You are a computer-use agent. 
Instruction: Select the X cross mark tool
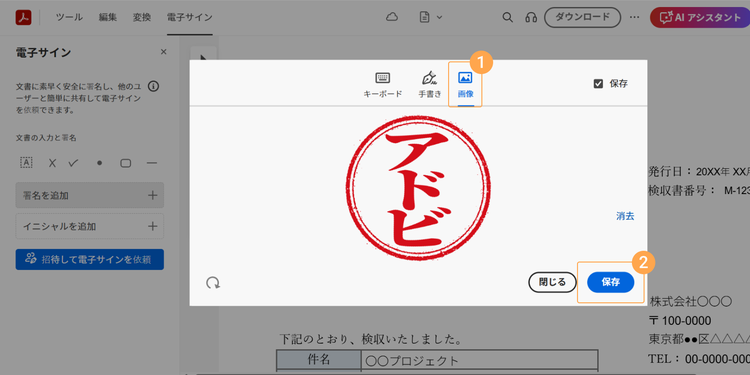click(x=52, y=163)
